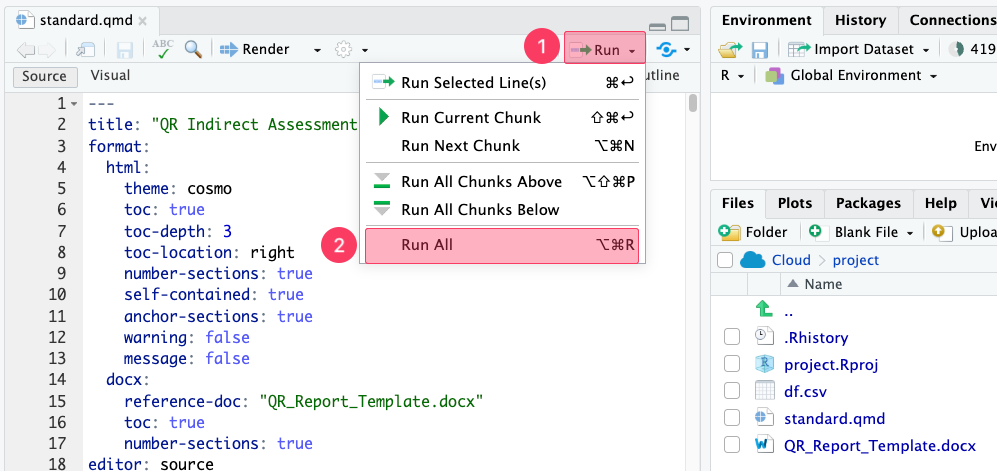Check the box next to df.csv

pos(732,391)
